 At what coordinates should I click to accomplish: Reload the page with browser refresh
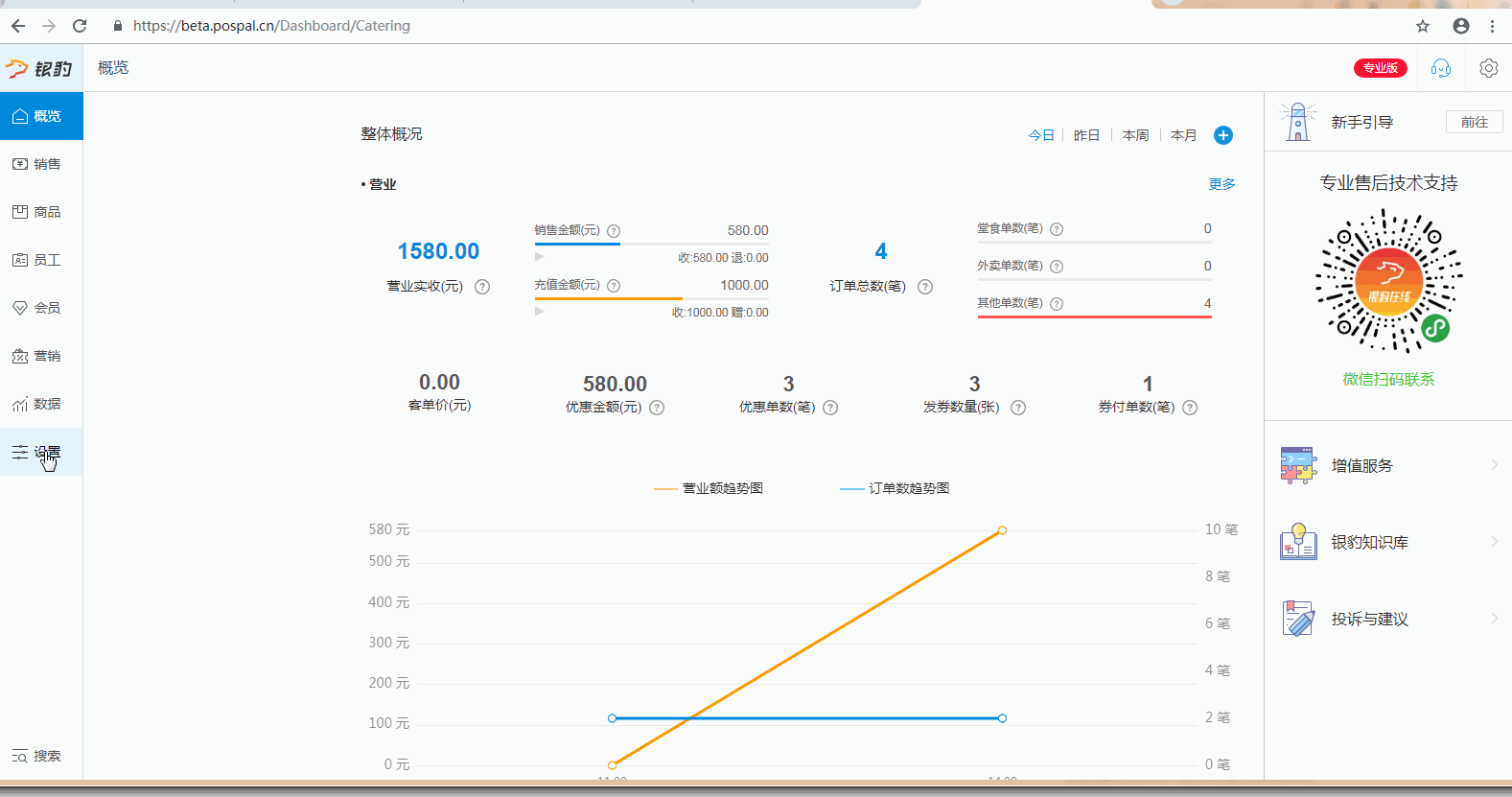tap(80, 26)
